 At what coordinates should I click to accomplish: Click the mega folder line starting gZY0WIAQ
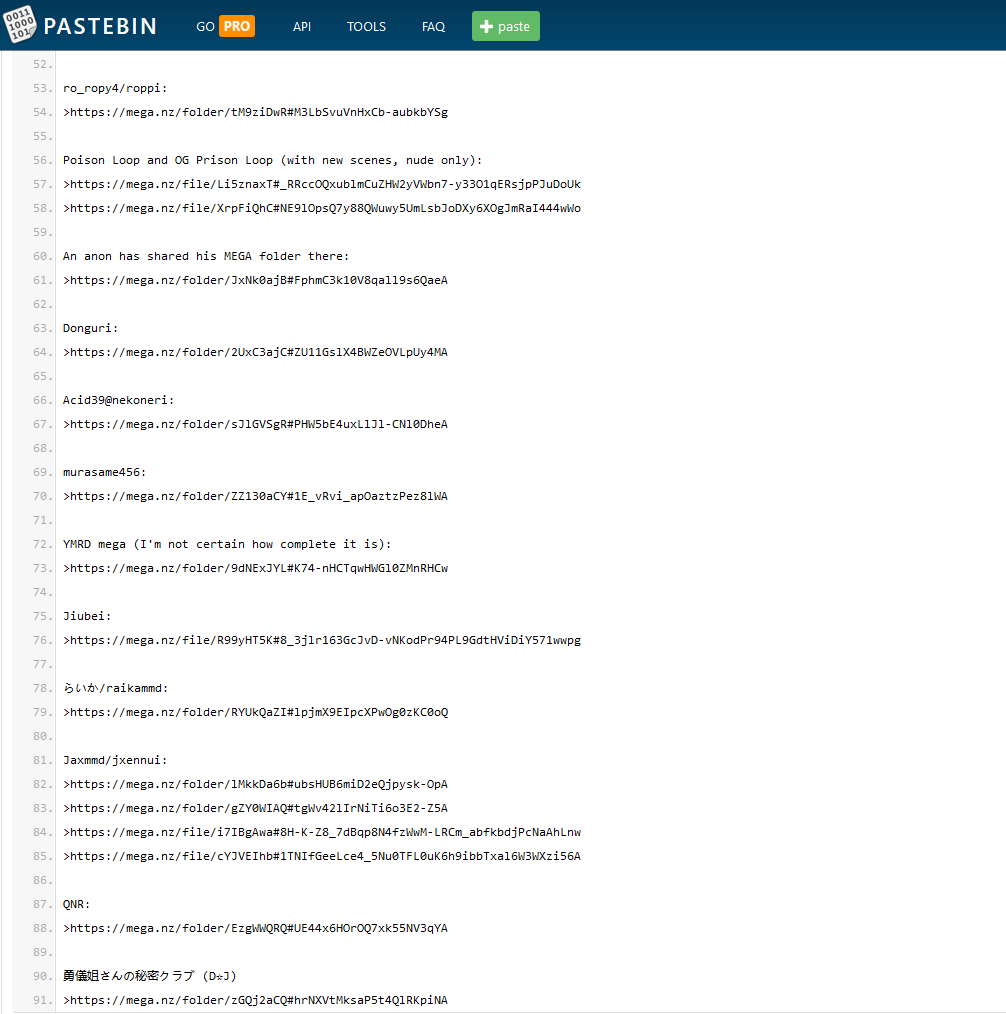click(255, 808)
